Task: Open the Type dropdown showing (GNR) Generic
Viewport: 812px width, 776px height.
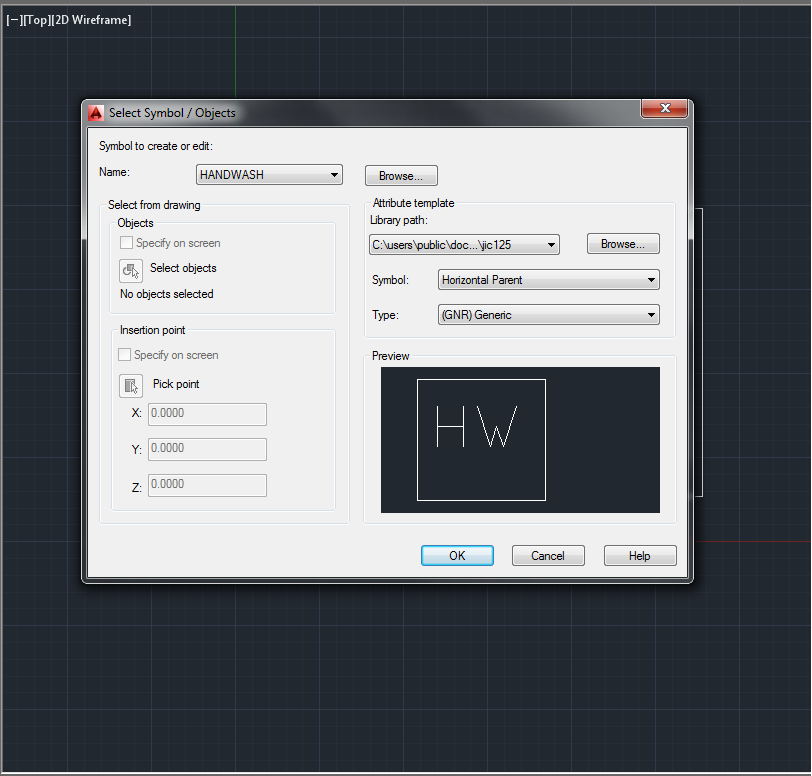Action: coord(549,314)
